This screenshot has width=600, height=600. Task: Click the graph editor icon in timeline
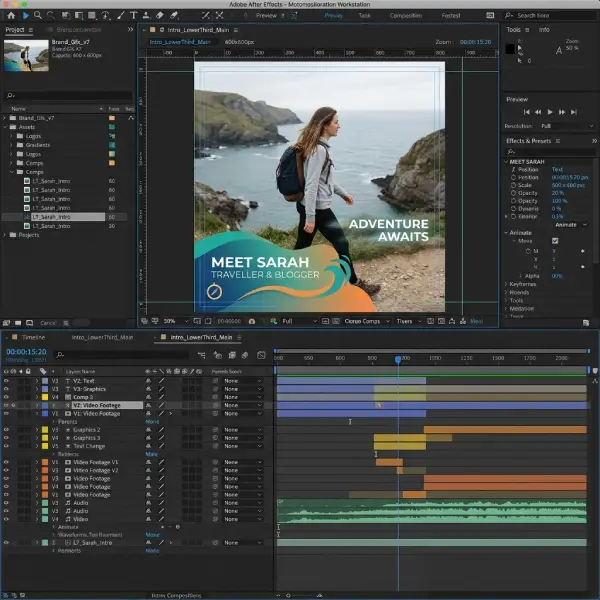click(261, 355)
